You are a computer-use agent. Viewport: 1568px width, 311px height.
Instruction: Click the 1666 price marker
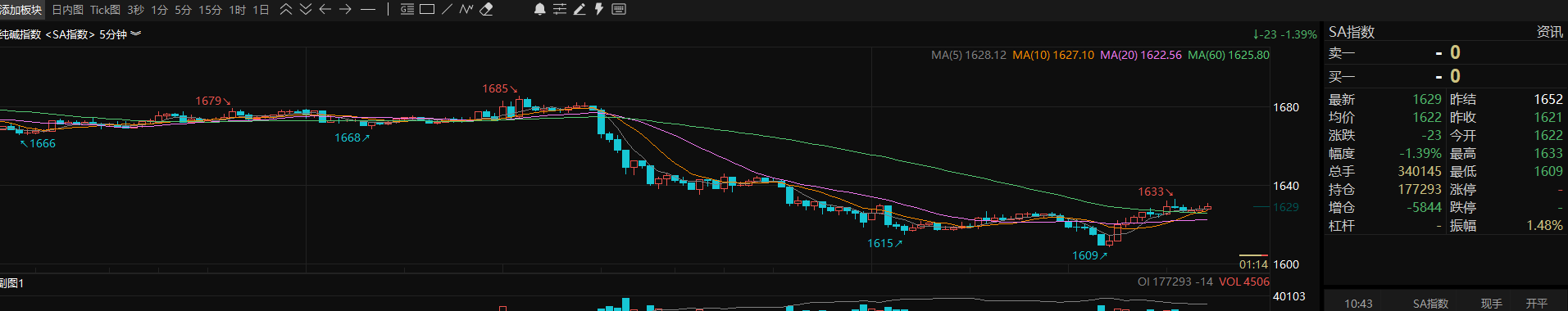coord(38,143)
